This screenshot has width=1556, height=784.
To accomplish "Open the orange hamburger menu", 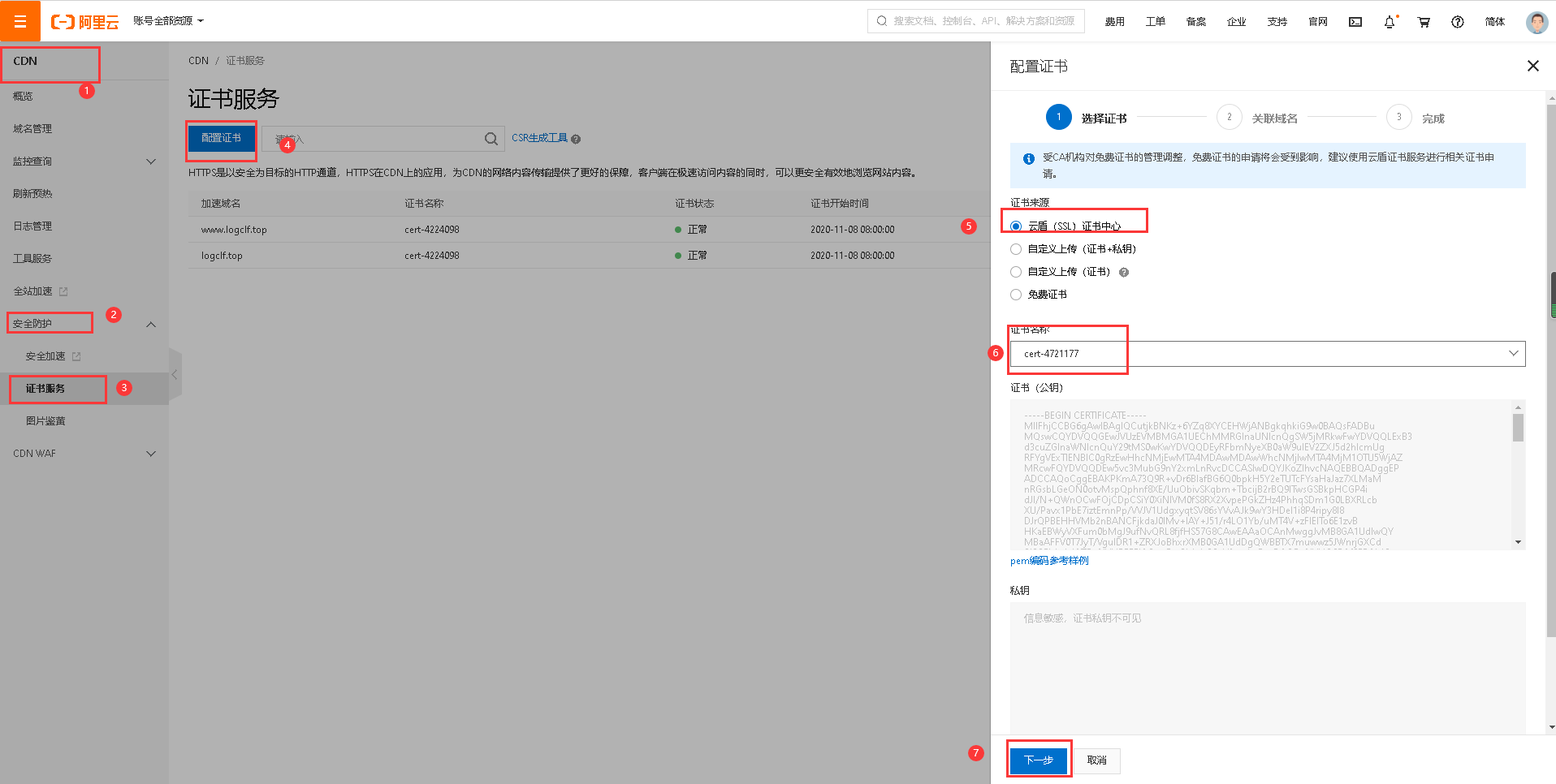I will pos(20,21).
